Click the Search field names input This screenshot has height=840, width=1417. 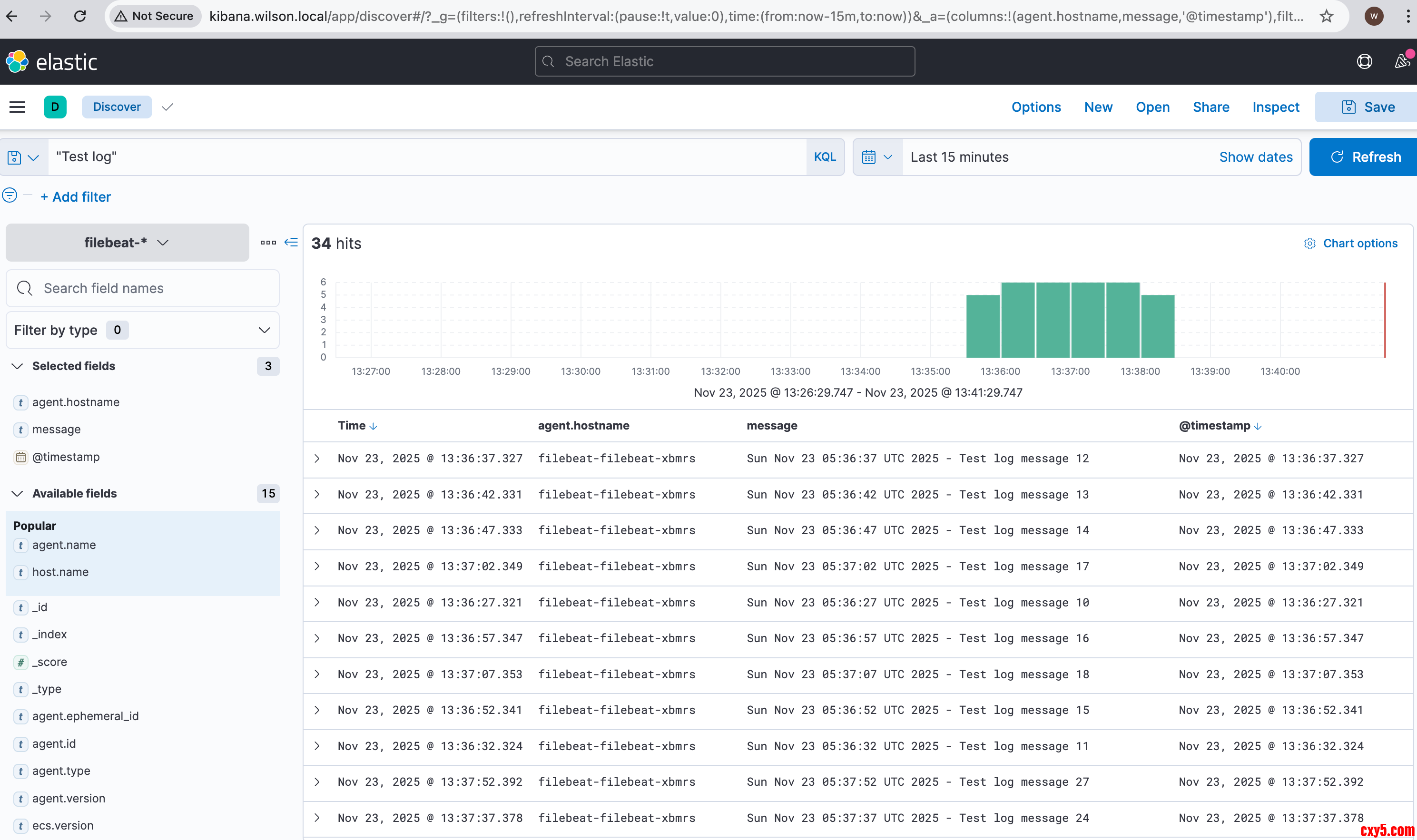[142, 288]
